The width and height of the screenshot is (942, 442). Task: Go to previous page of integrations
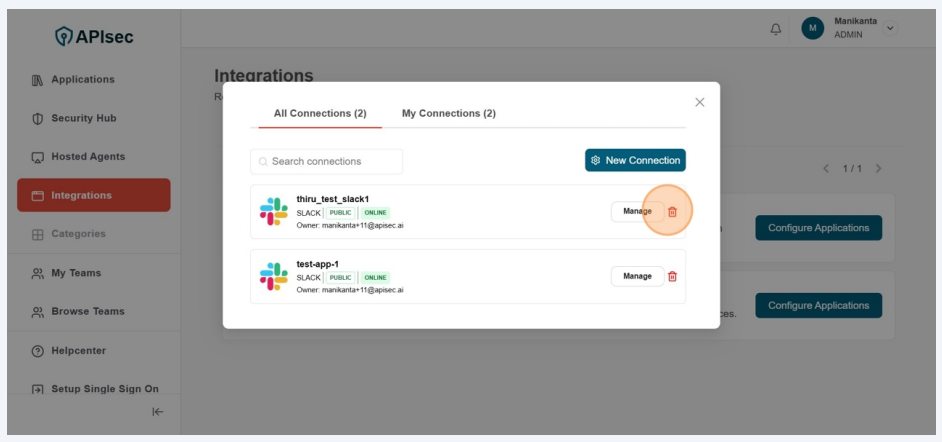tap(826, 168)
